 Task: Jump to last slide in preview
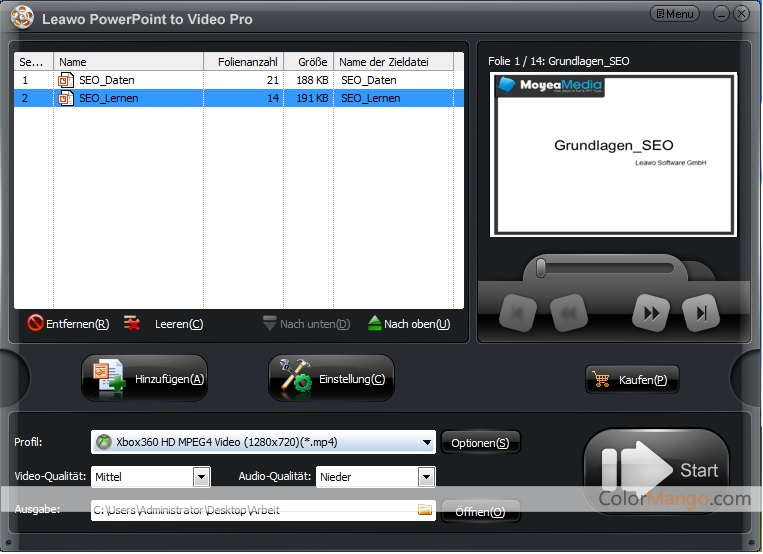tap(701, 313)
